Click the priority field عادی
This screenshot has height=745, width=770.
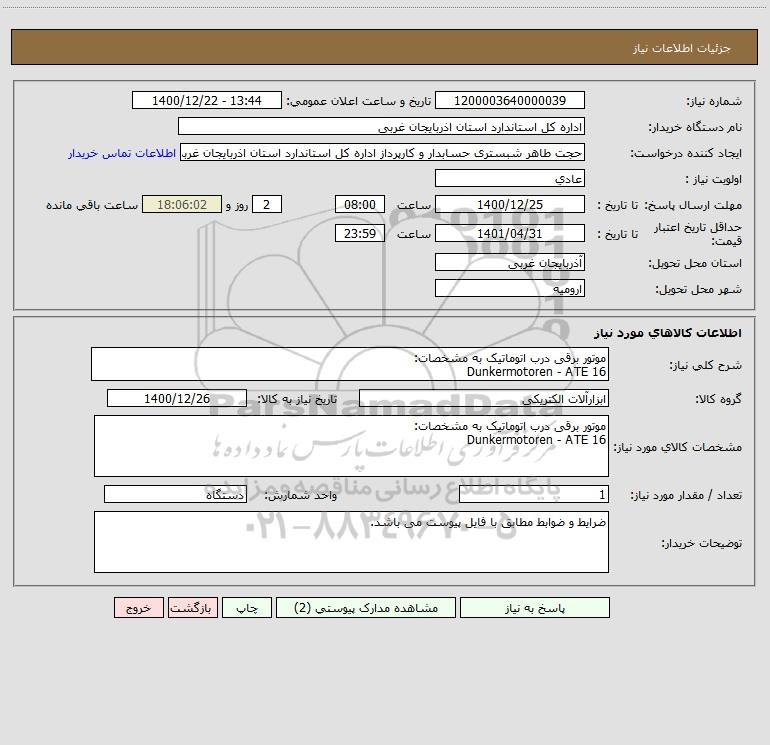click(510, 178)
